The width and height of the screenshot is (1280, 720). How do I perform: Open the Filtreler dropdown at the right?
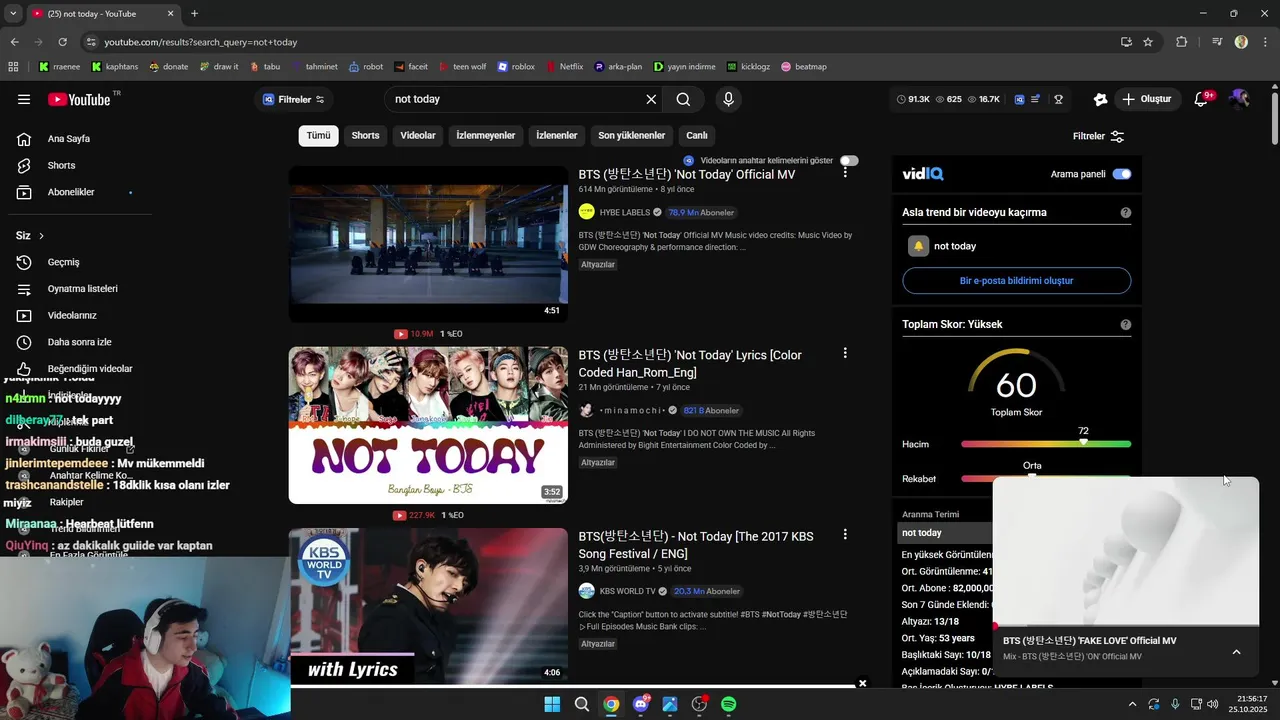pyautogui.click(x=1098, y=136)
